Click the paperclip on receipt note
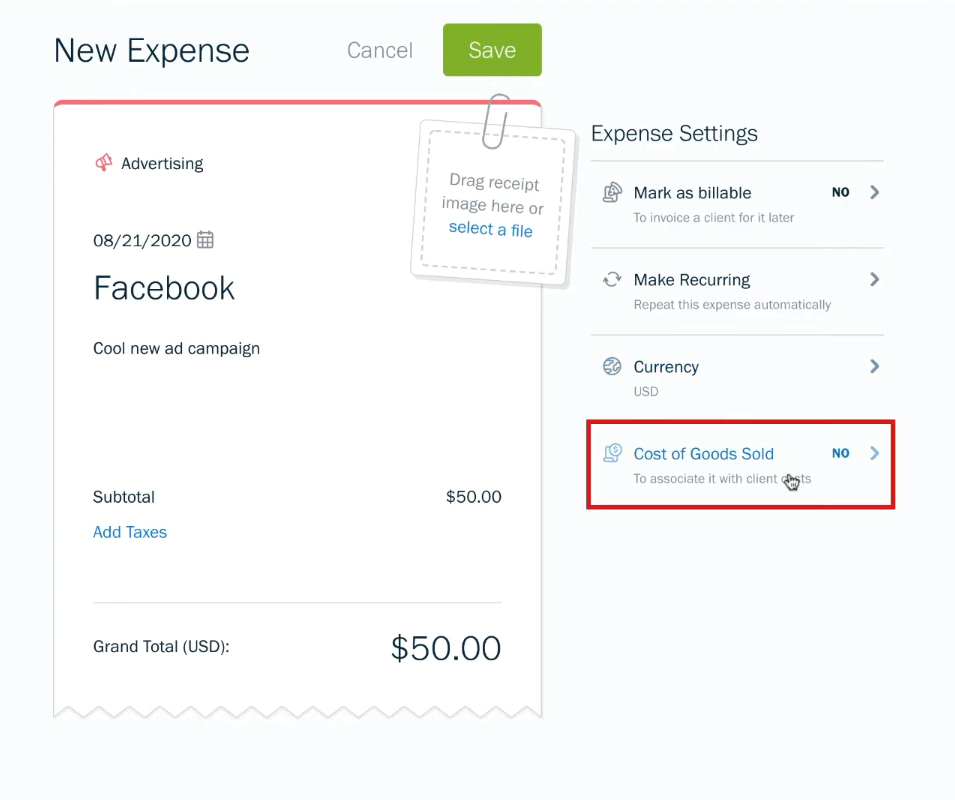Viewport: 955px width, 800px height. (496, 121)
